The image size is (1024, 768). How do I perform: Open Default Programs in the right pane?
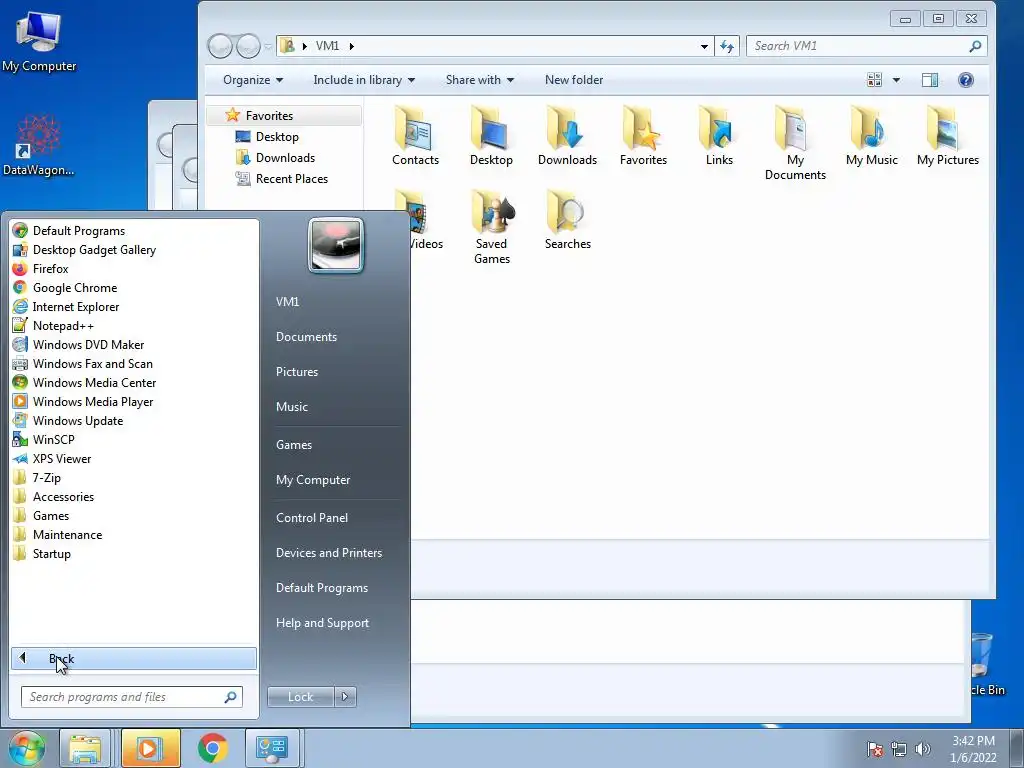point(322,588)
